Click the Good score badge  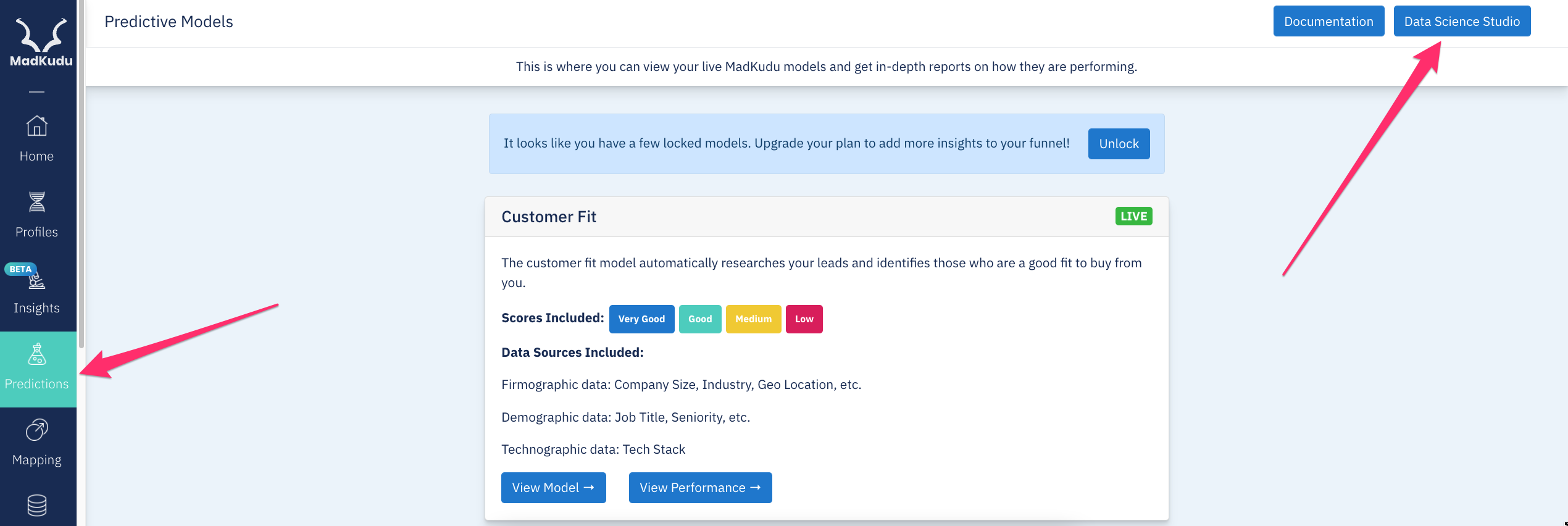[x=700, y=319]
